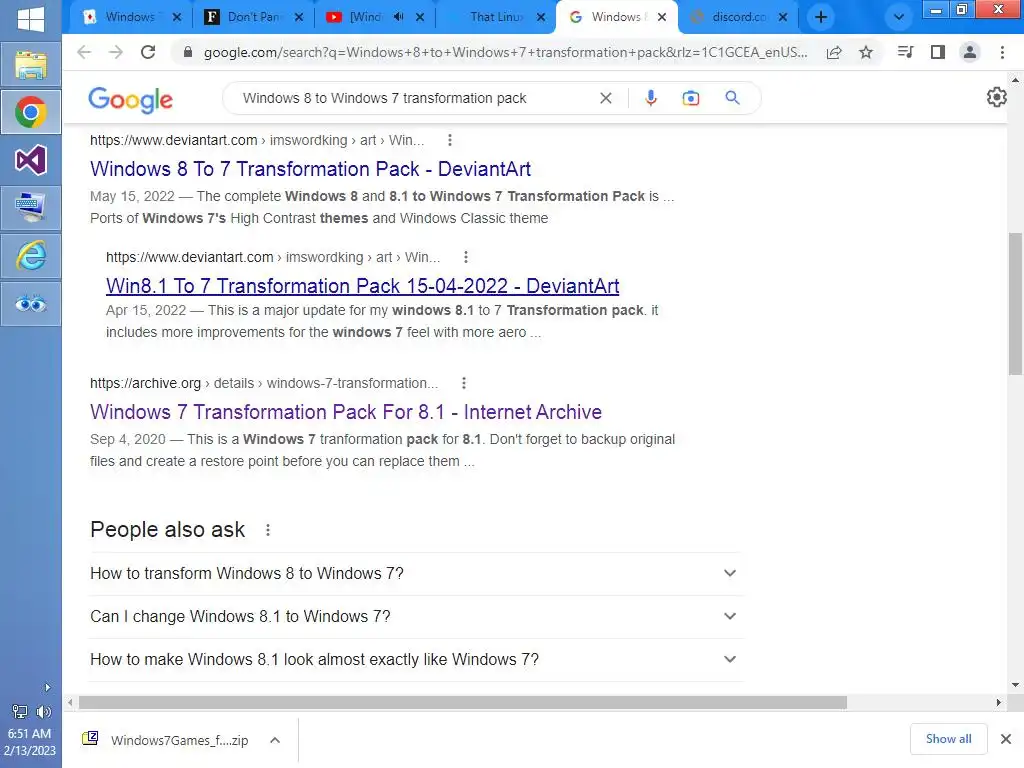
Task: Switch to the discord.com tab
Action: coord(738,17)
